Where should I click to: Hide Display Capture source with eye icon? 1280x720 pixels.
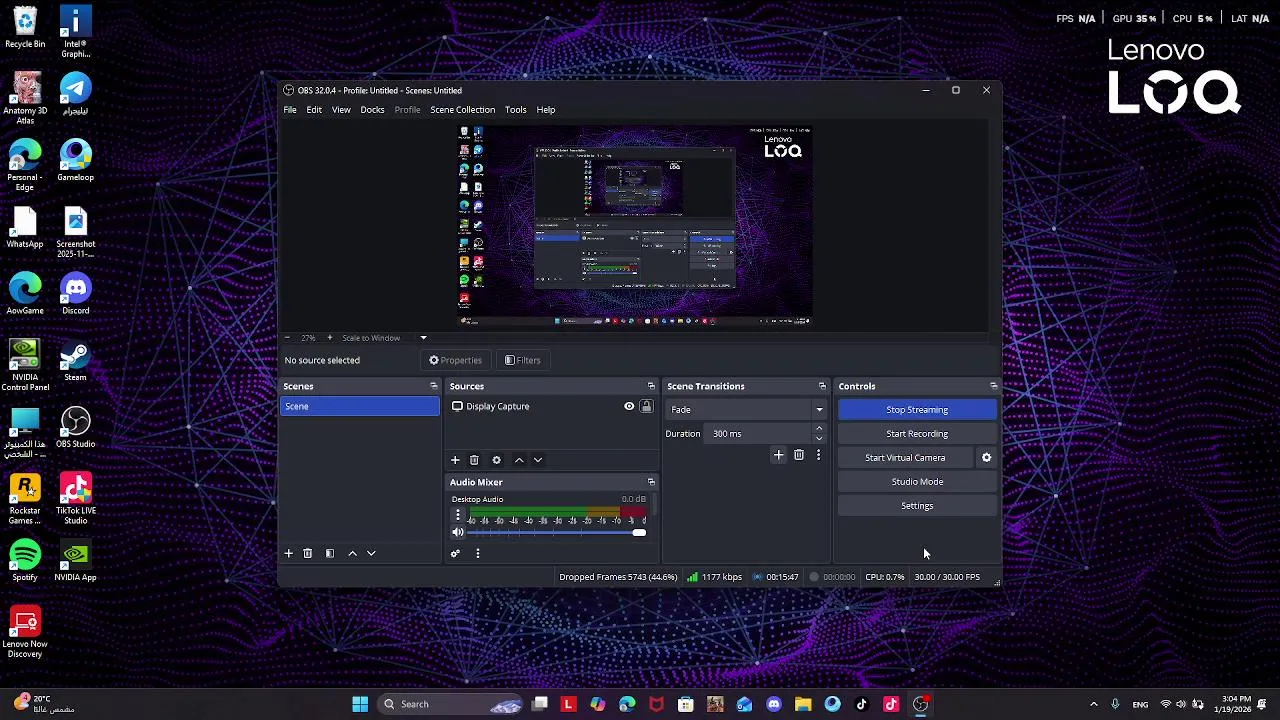(629, 407)
